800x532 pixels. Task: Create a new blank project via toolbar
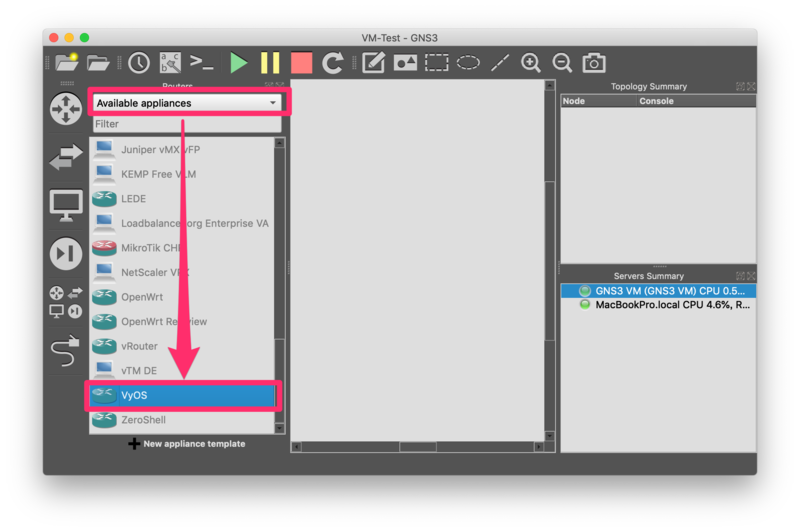67,62
